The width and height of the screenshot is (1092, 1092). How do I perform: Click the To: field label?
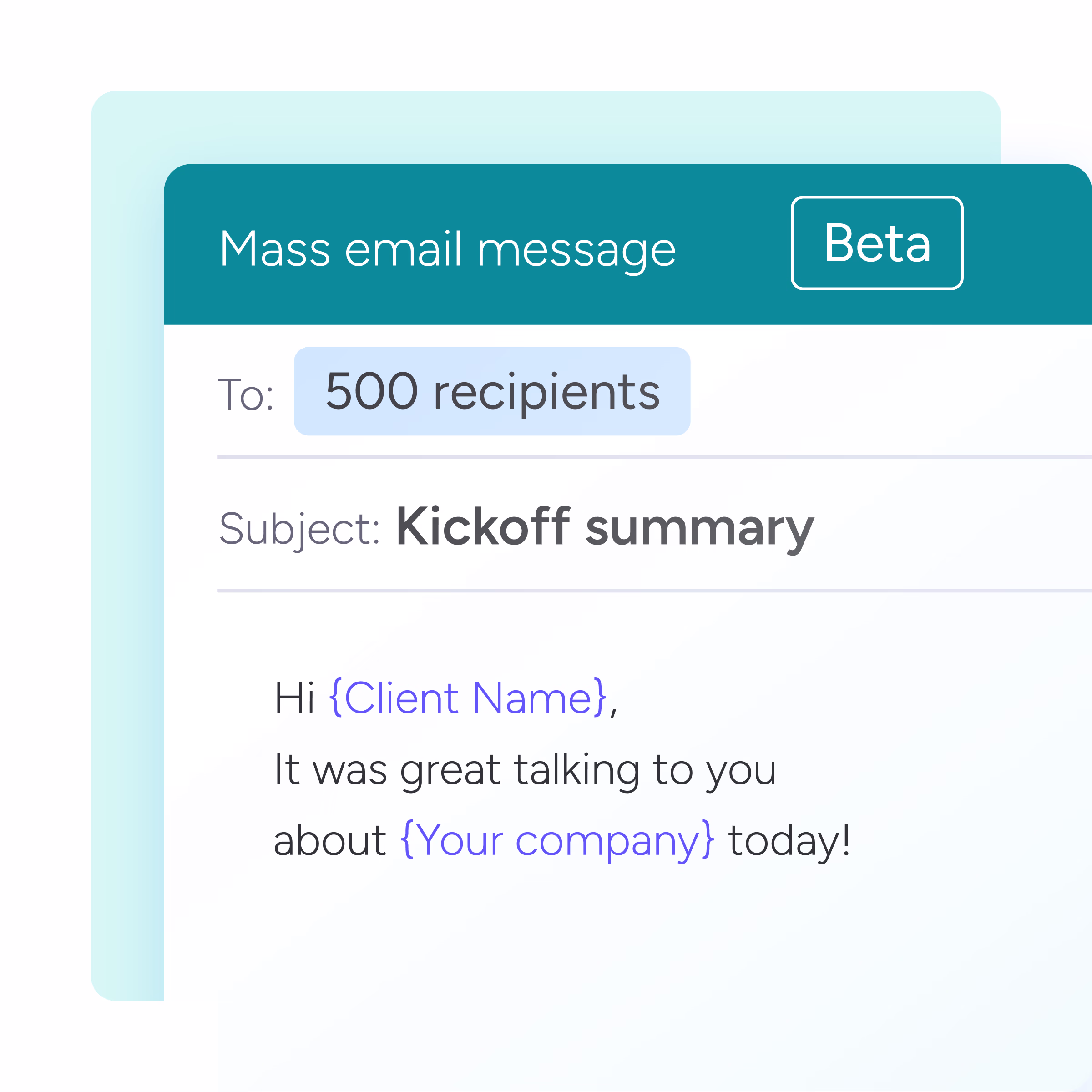tap(246, 394)
